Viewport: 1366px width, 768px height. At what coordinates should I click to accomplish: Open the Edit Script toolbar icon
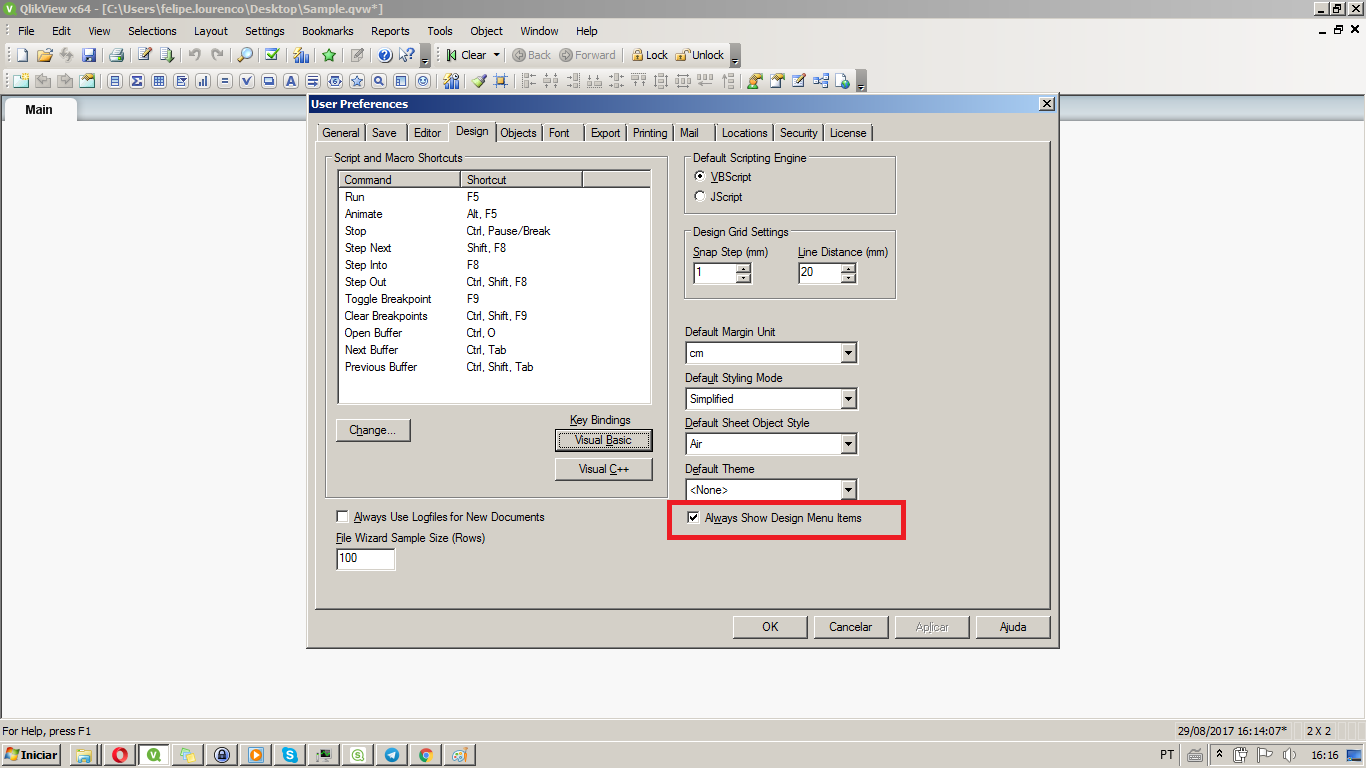point(144,55)
